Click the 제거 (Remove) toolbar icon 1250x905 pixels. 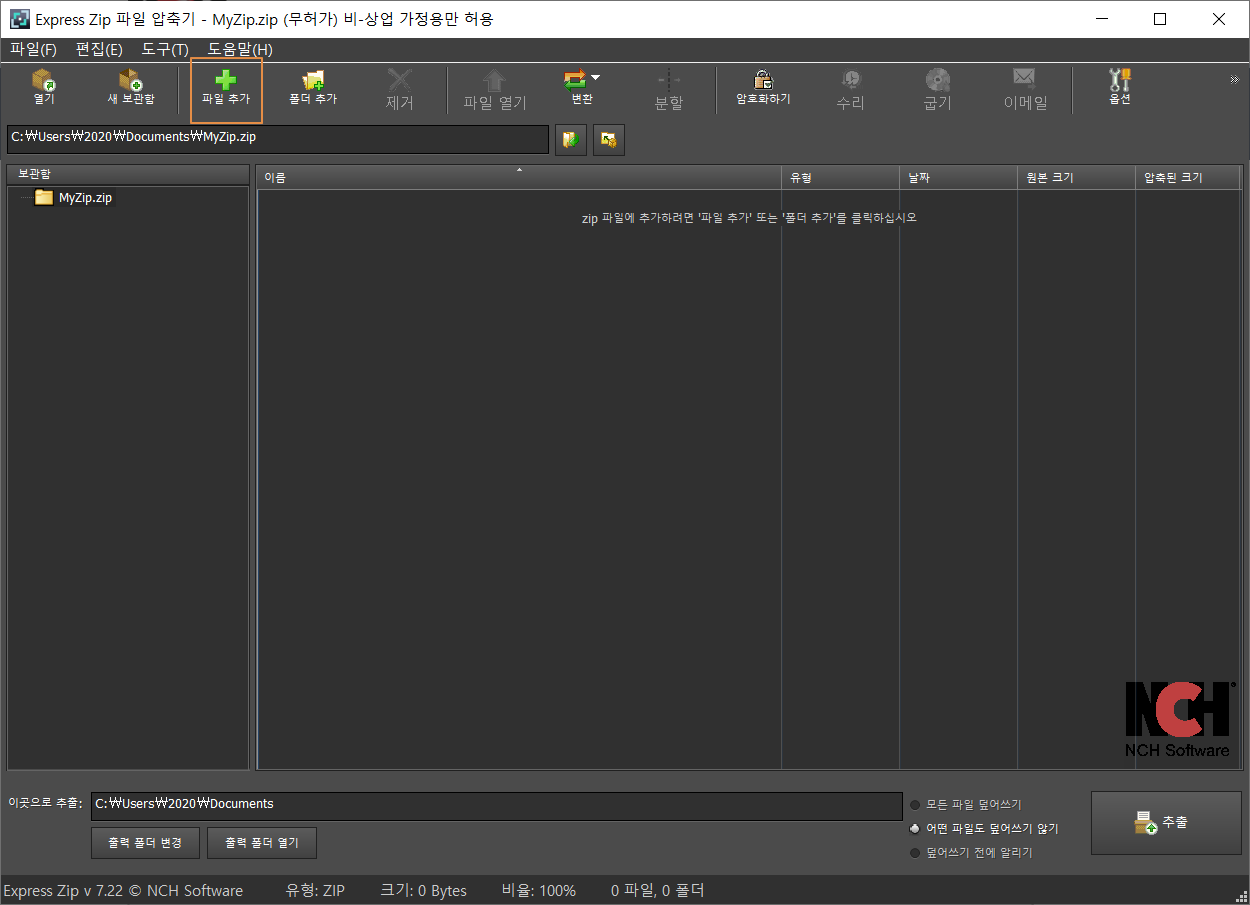pos(400,81)
